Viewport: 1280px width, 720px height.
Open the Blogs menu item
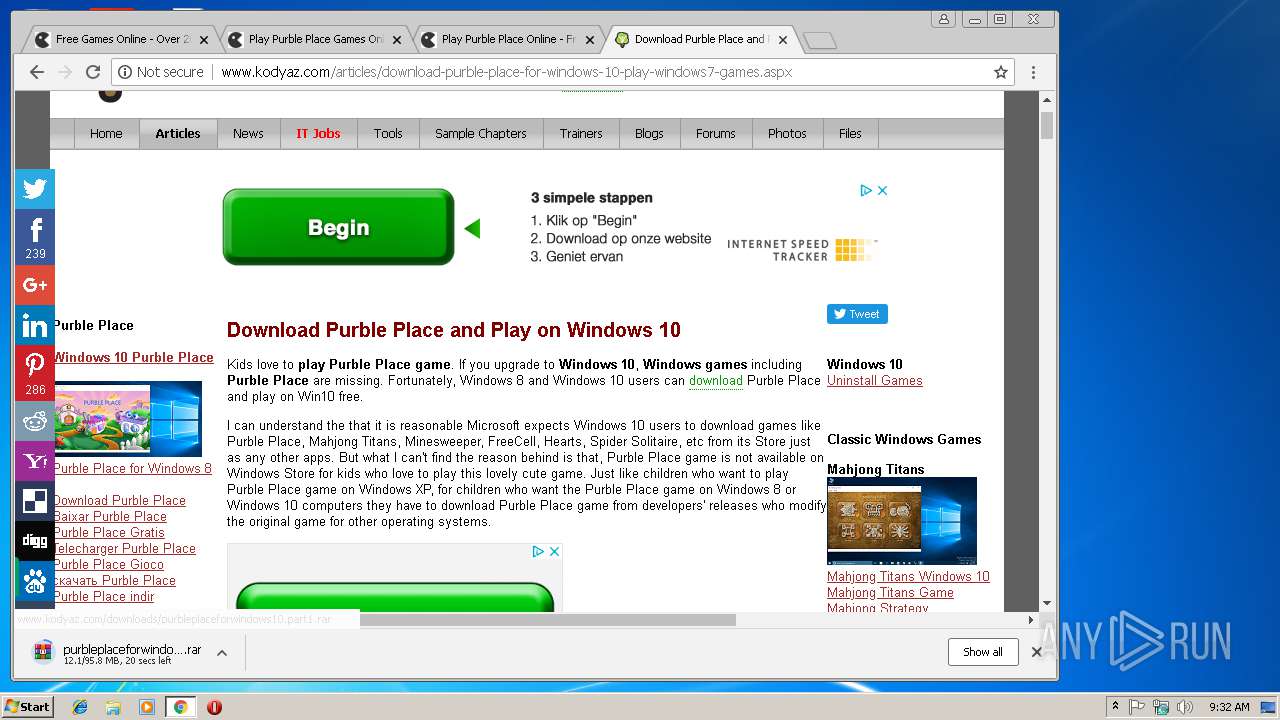click(x=649, y=134)
